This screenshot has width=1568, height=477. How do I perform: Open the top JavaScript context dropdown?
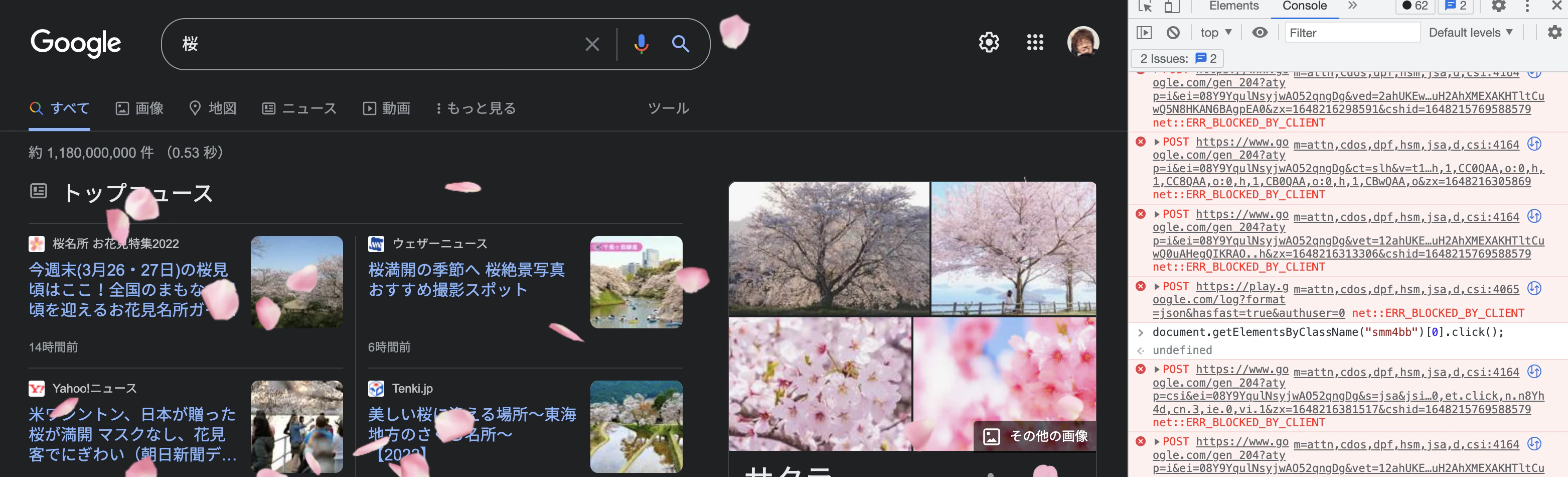tap(1215, 32)
